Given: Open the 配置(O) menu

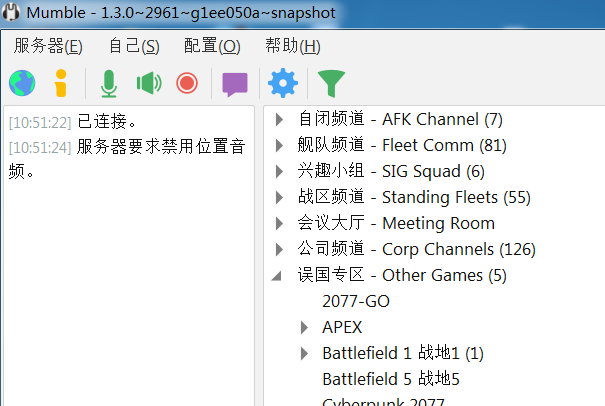Looking at the screenshot, I should 212,46.
